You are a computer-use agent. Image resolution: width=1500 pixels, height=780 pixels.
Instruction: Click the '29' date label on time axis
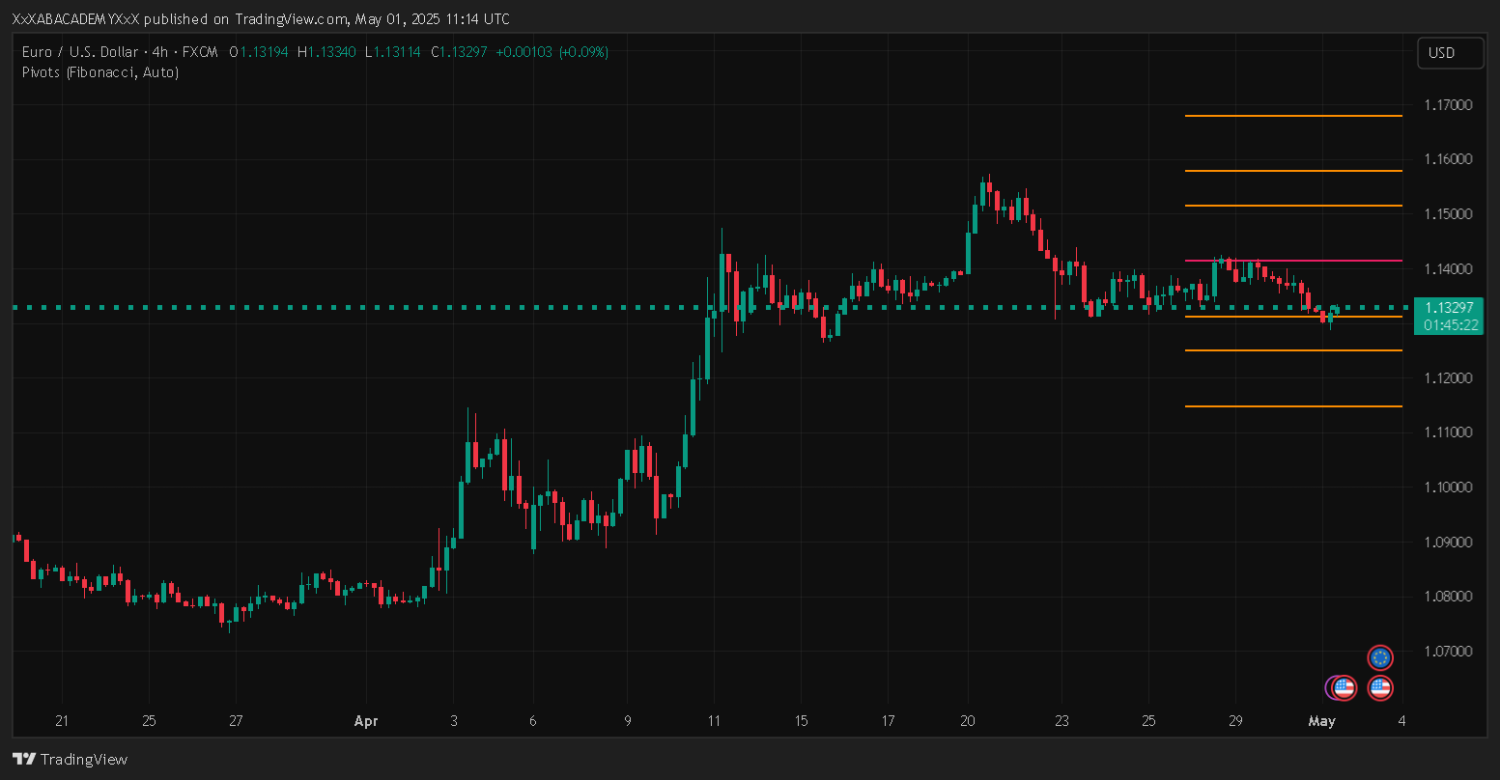point(1235,721)
